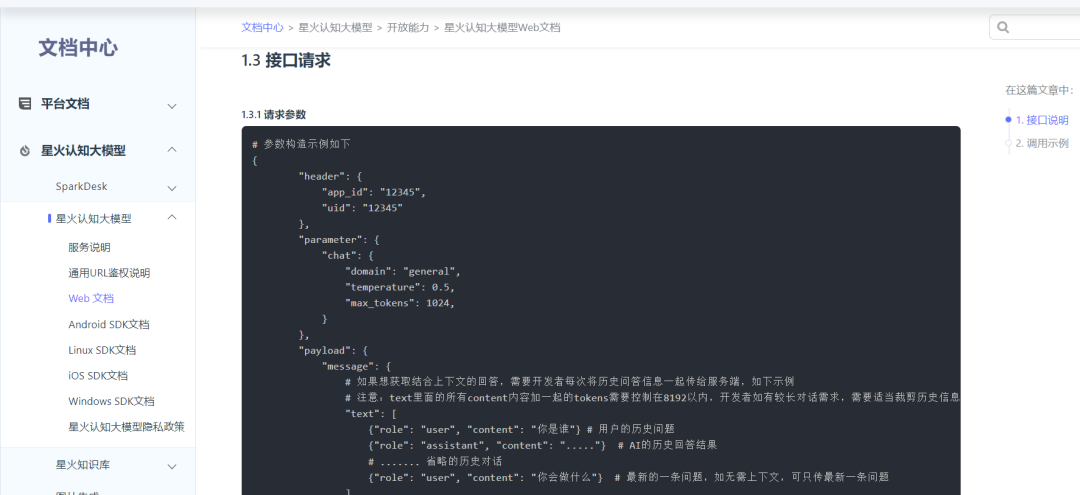Screen dimensions: 1080x495
Task: Jump to 1. 接口说明 in outline
Action: pos(1042,120)
